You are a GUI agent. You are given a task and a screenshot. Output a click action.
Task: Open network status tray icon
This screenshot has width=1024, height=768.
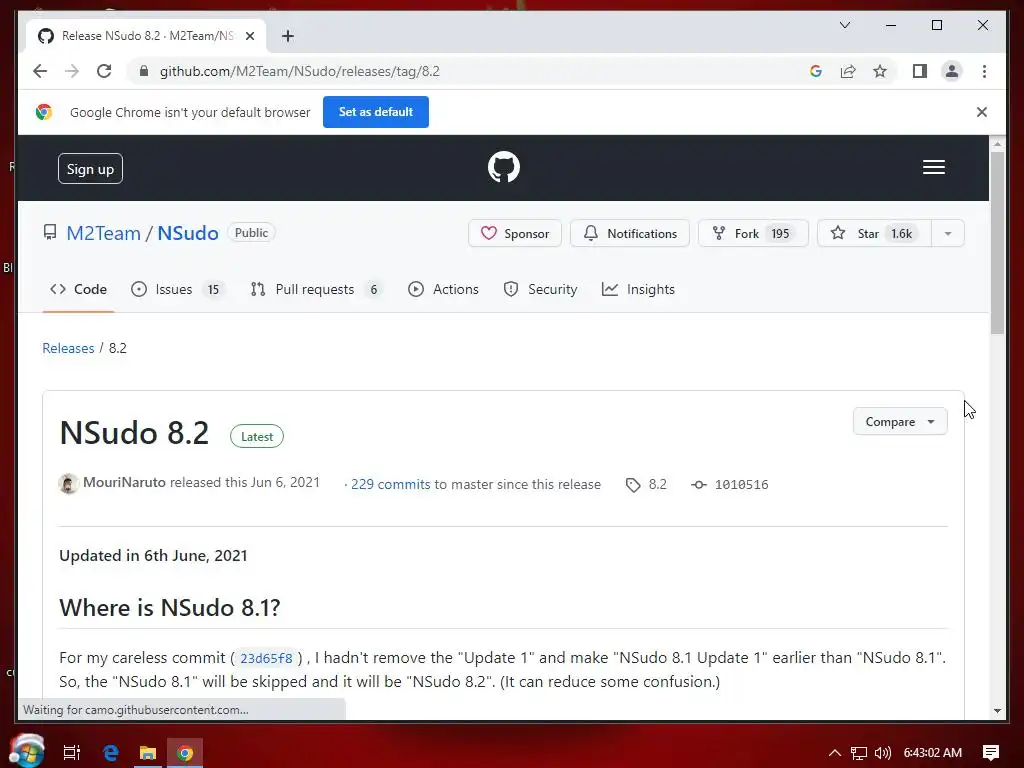point(859,753)
